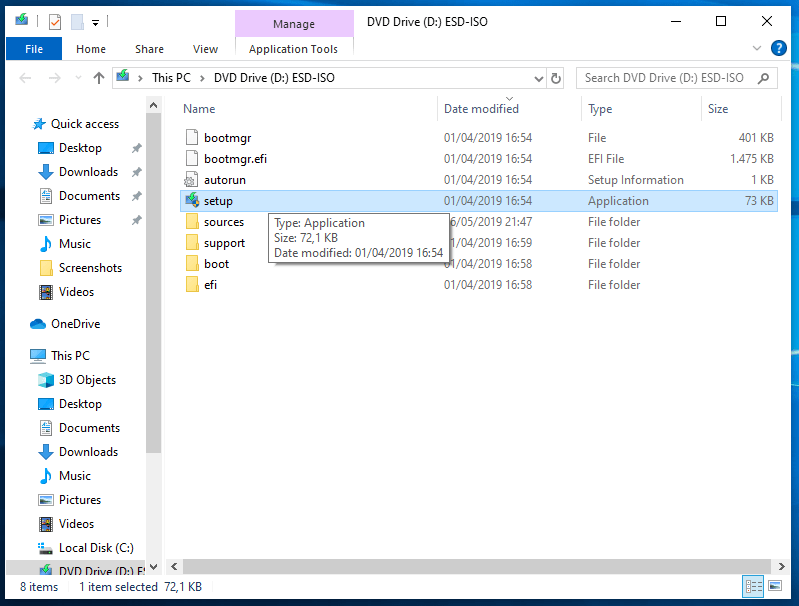This screenshot has height=606, width=799.
Task: Select the support folder icon
Action: point(192,242)
